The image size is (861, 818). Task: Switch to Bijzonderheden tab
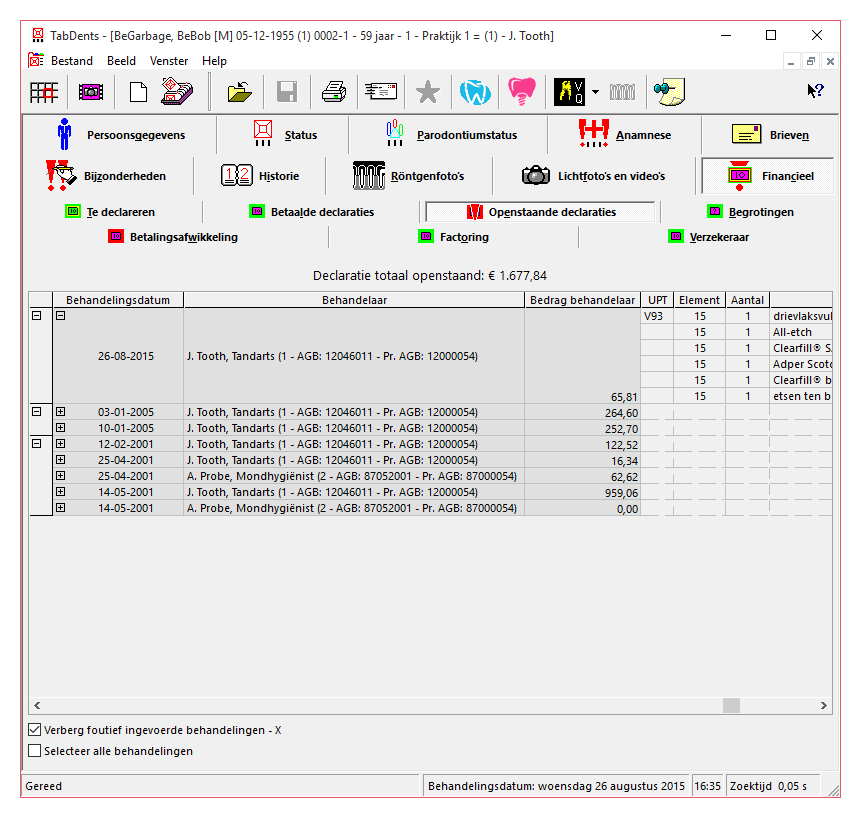tap(108, 176)
